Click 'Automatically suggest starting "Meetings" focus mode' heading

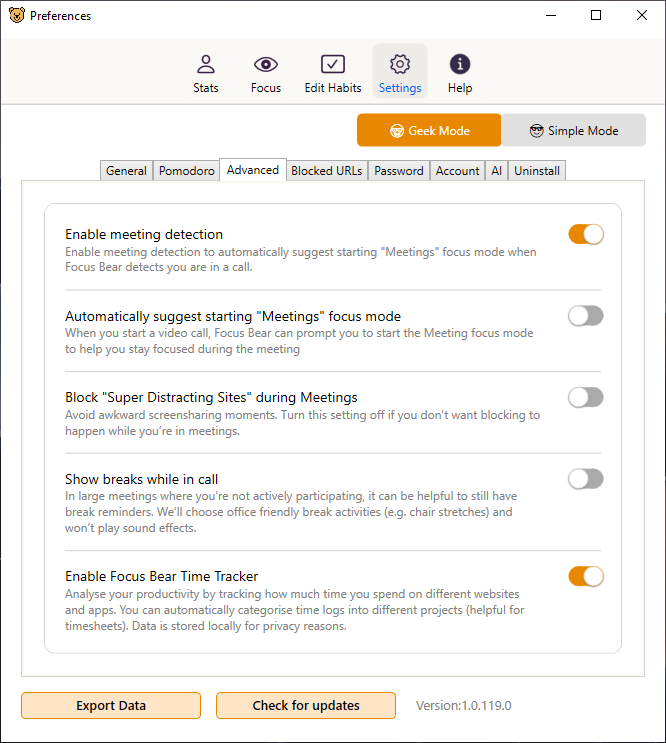233,316
